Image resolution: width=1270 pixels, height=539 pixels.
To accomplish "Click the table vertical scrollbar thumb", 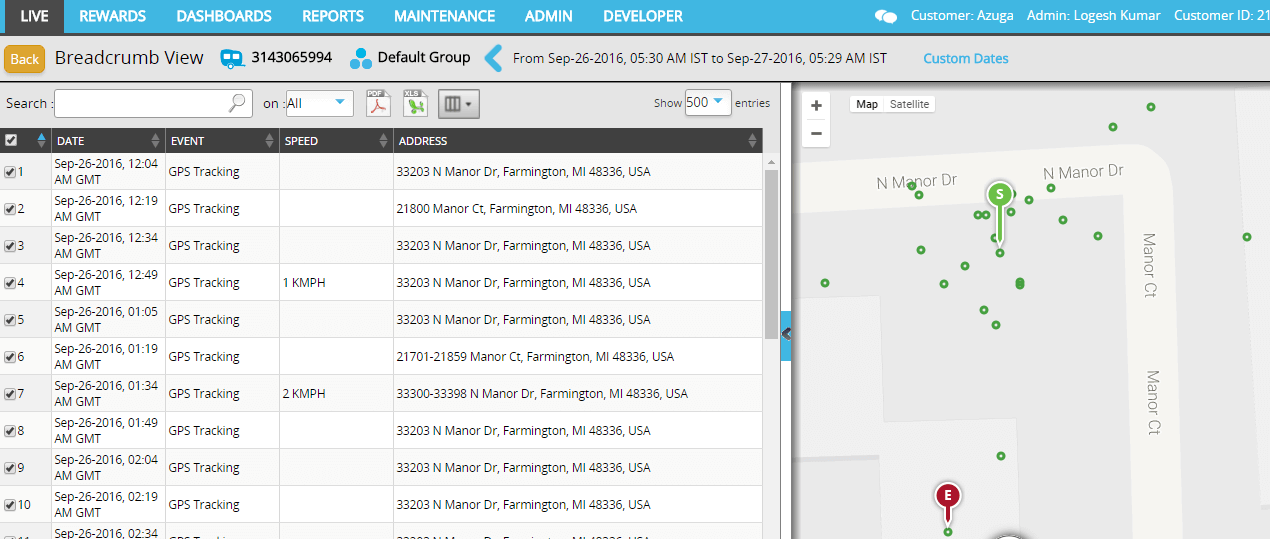I will (x=771, y=253).
